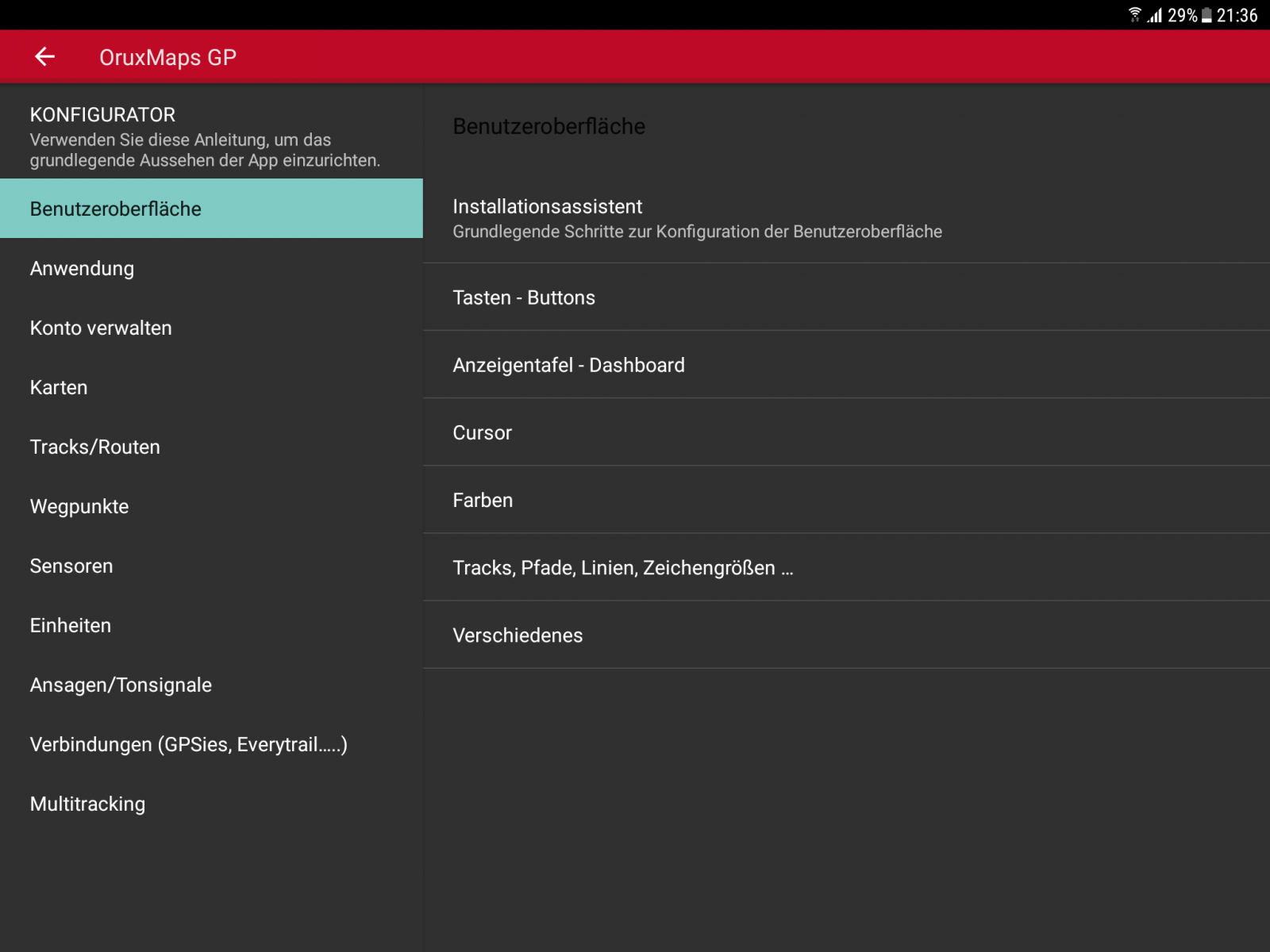Viewport: 1270px width, 952px height.
Task: Open the Sensoren category
Action: click(211, 566)
